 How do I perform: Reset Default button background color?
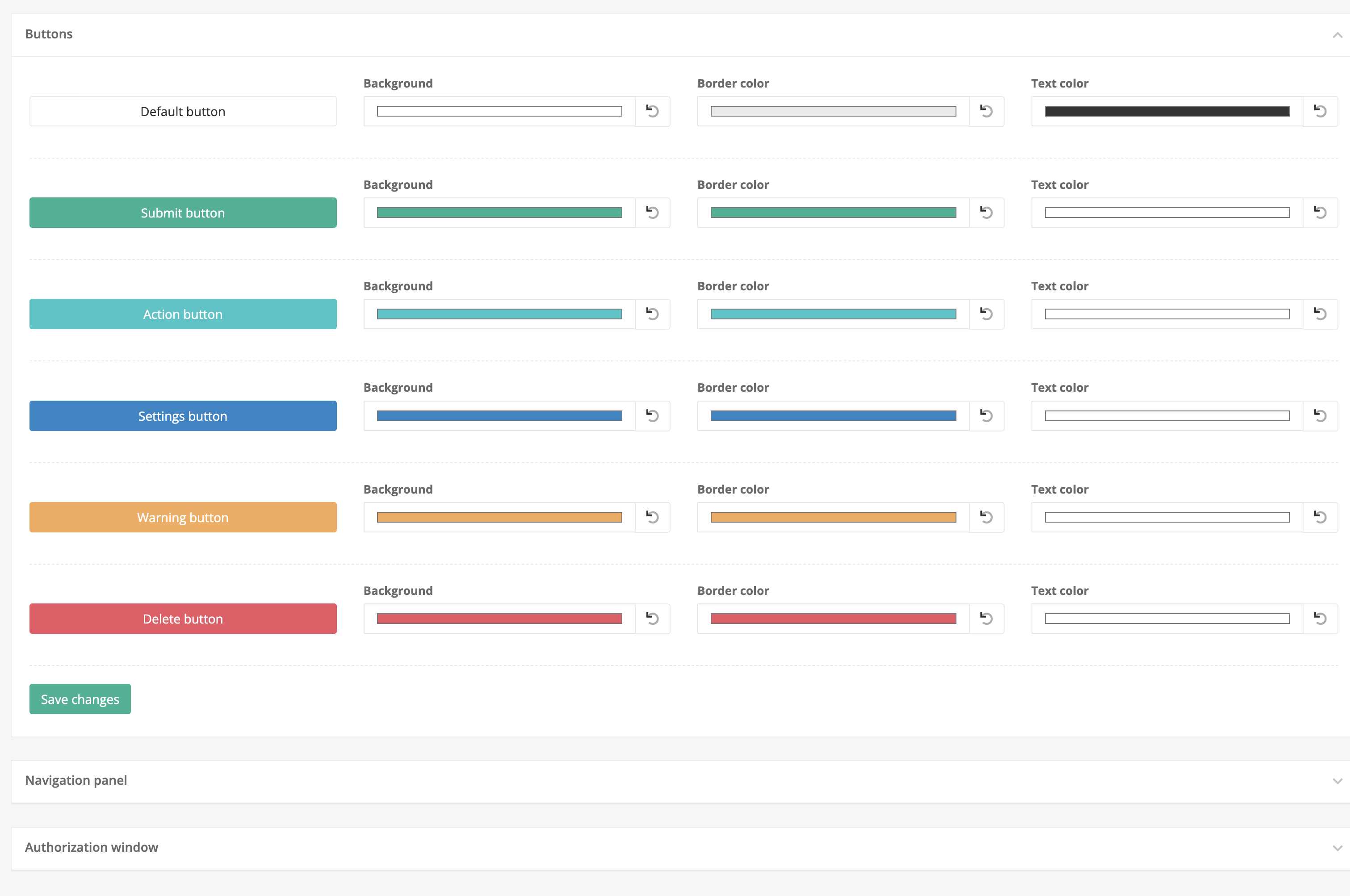click(652, 111)
